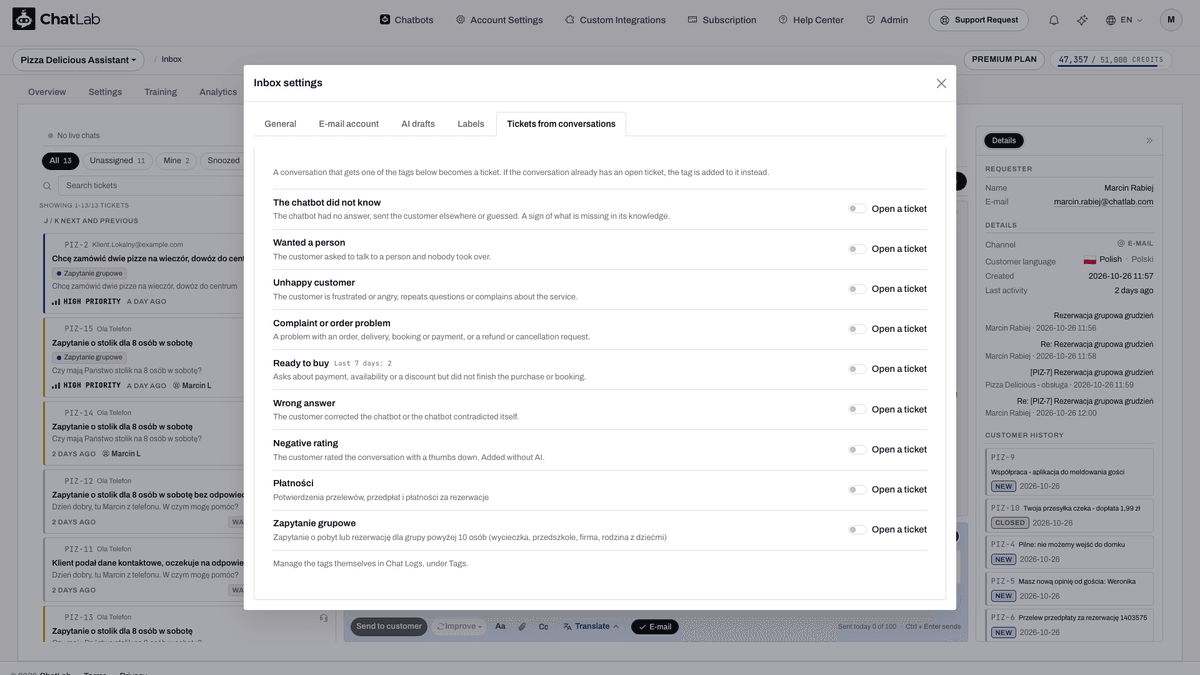Toggle Open a ticket for Płatności

coord(857,490)
